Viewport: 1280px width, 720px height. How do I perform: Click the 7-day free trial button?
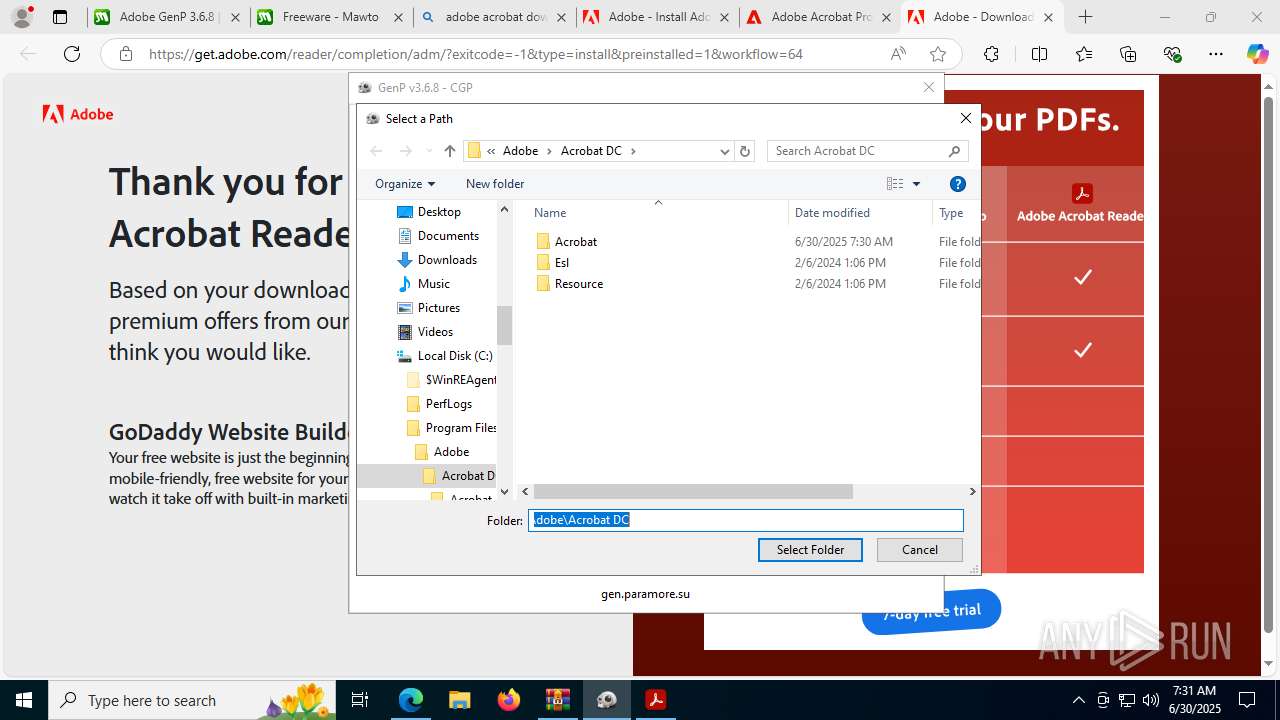tap(931, 612)
